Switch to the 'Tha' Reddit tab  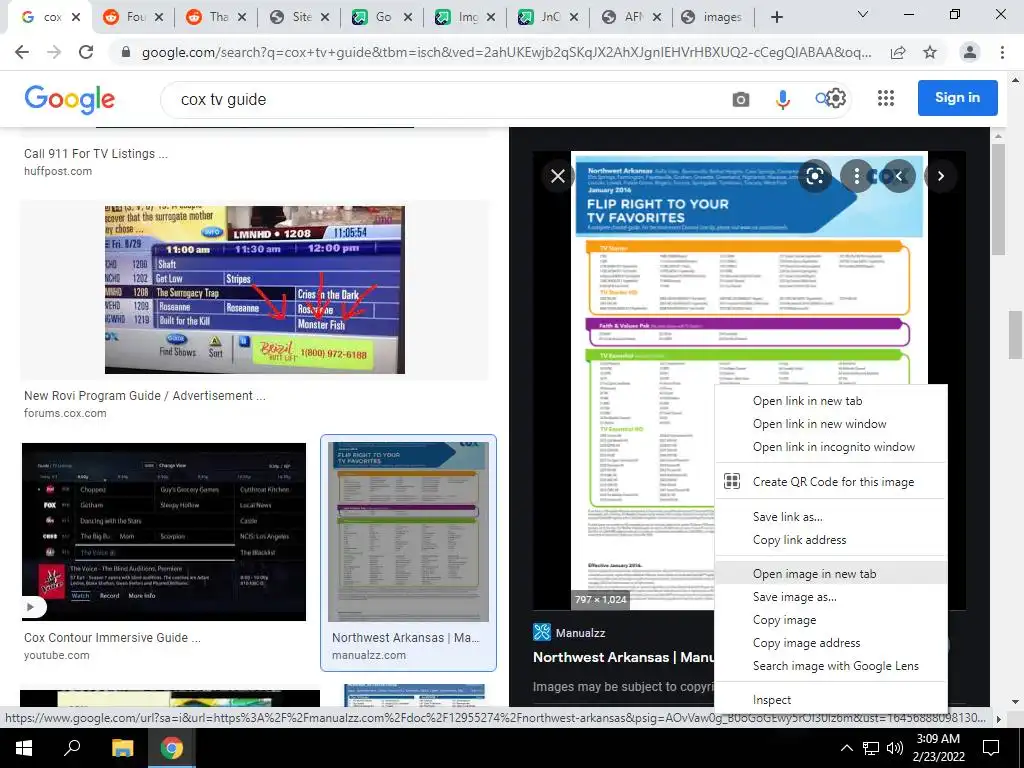pos(216,17)
